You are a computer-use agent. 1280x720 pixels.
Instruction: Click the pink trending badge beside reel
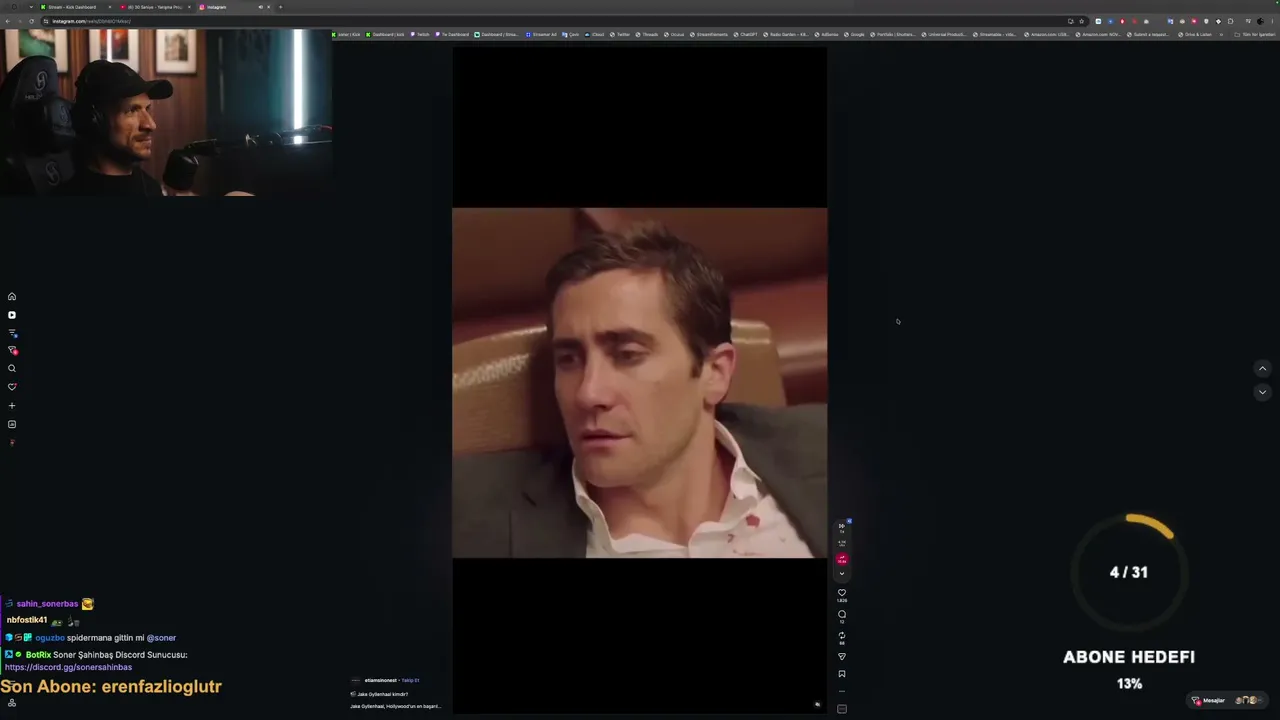(x=842, y=559)
